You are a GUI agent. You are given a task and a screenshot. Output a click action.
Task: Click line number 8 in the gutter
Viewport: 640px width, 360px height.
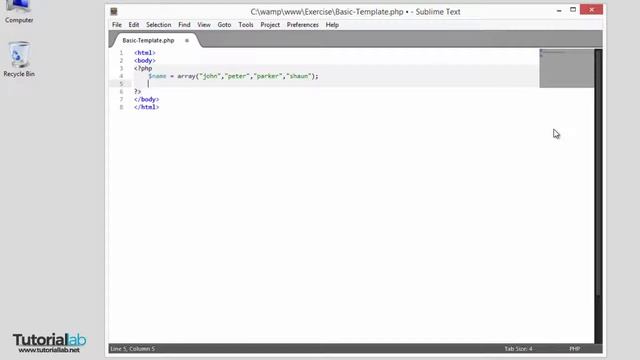click(121, 107)
